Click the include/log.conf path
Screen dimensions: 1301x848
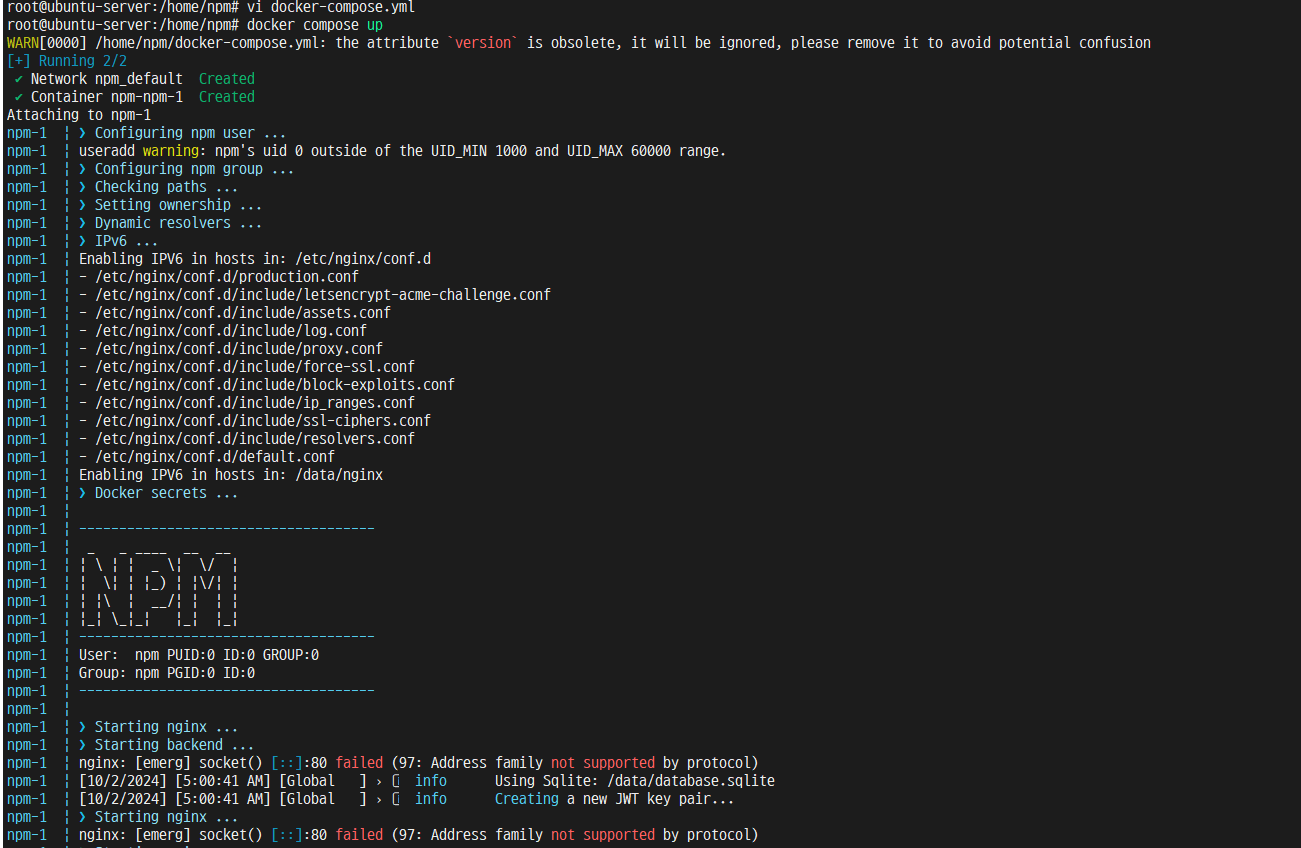tap(231, 331)
